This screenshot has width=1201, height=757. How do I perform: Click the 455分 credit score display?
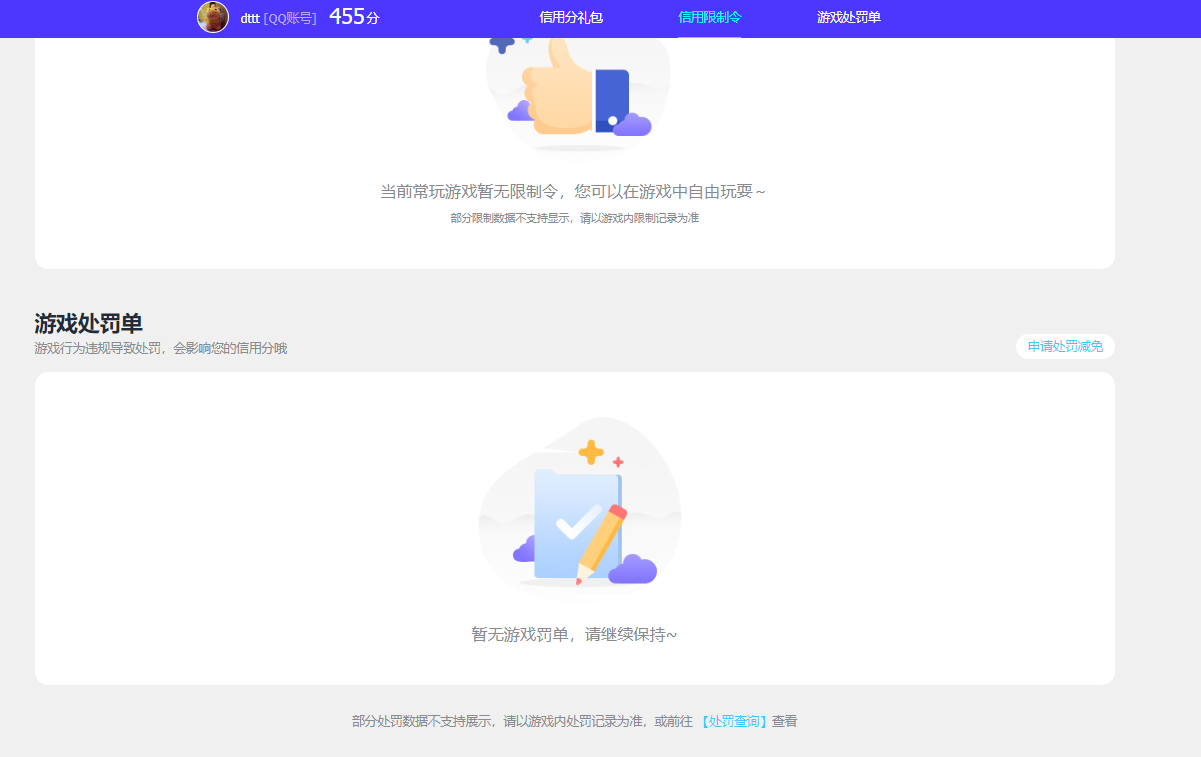click(x=354, y=16)
